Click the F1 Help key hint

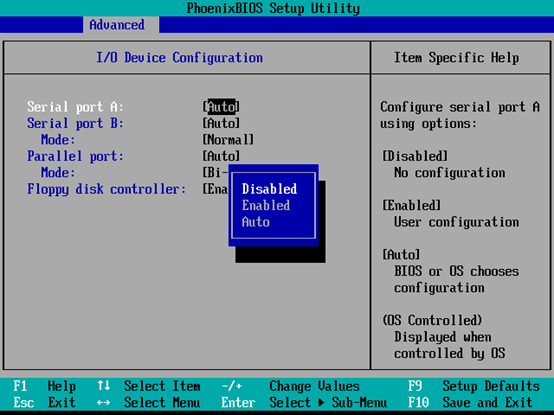click(x=45, y=386)
